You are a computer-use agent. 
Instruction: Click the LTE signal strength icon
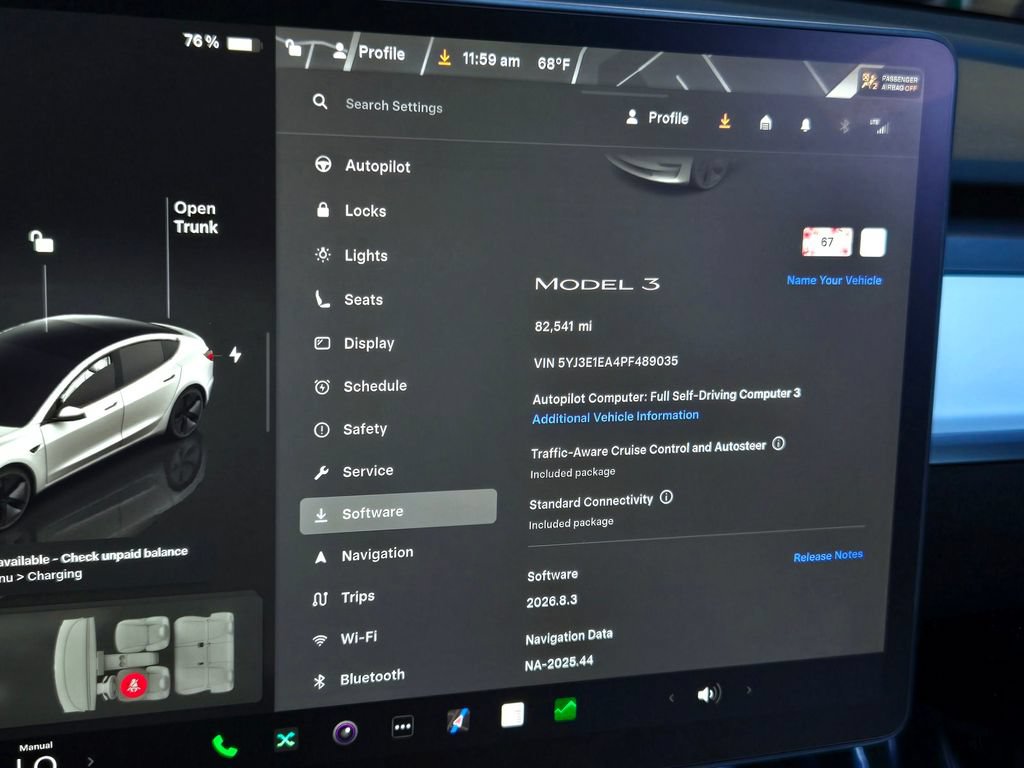pos(880,126)
